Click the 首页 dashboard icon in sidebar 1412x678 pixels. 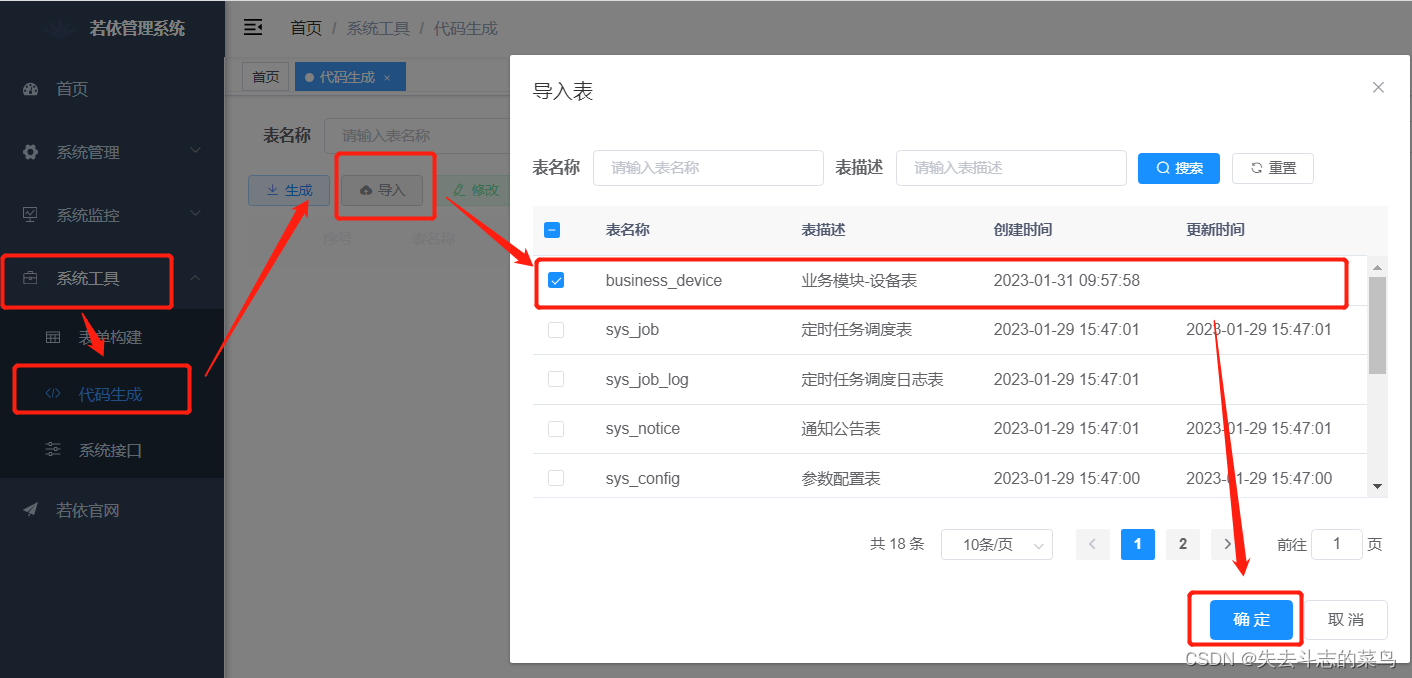30,89
